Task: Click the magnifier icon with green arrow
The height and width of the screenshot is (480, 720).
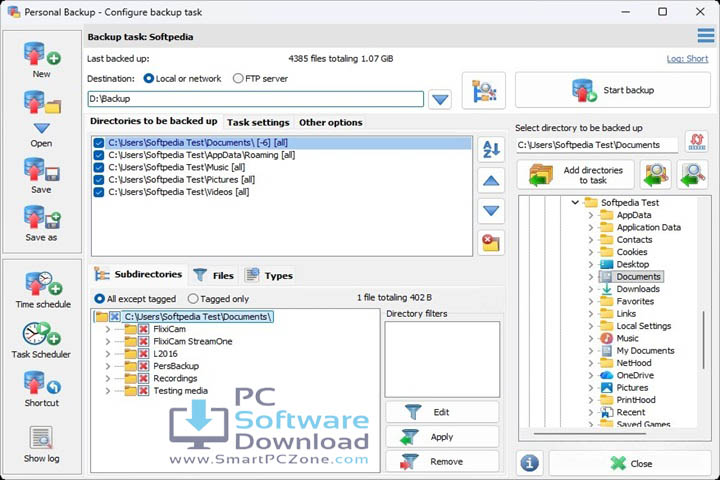Action: [692, 175]
